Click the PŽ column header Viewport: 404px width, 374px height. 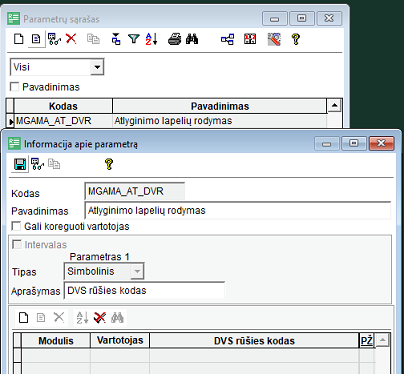(367, 341)
